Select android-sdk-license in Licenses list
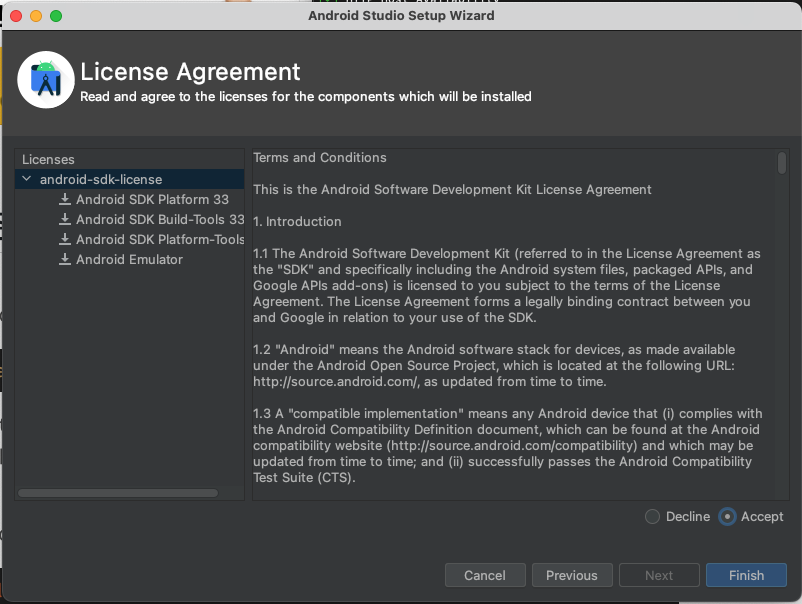 point(129,179)
